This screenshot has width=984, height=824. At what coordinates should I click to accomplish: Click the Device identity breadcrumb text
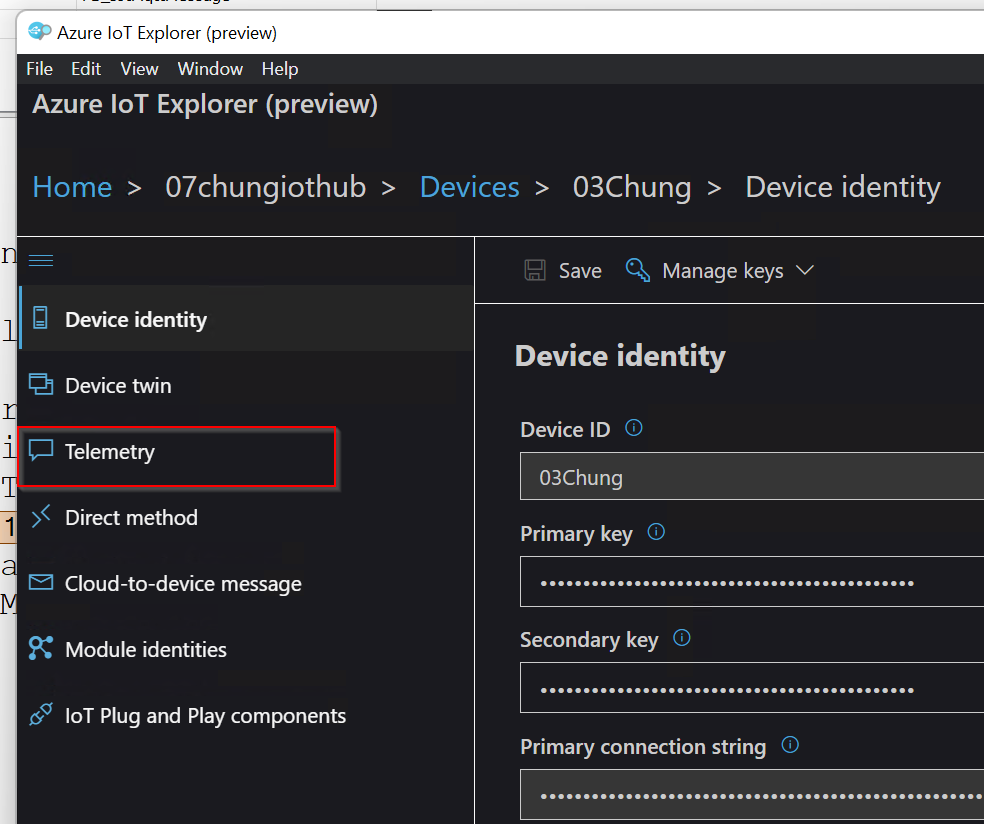pos(843,187)
